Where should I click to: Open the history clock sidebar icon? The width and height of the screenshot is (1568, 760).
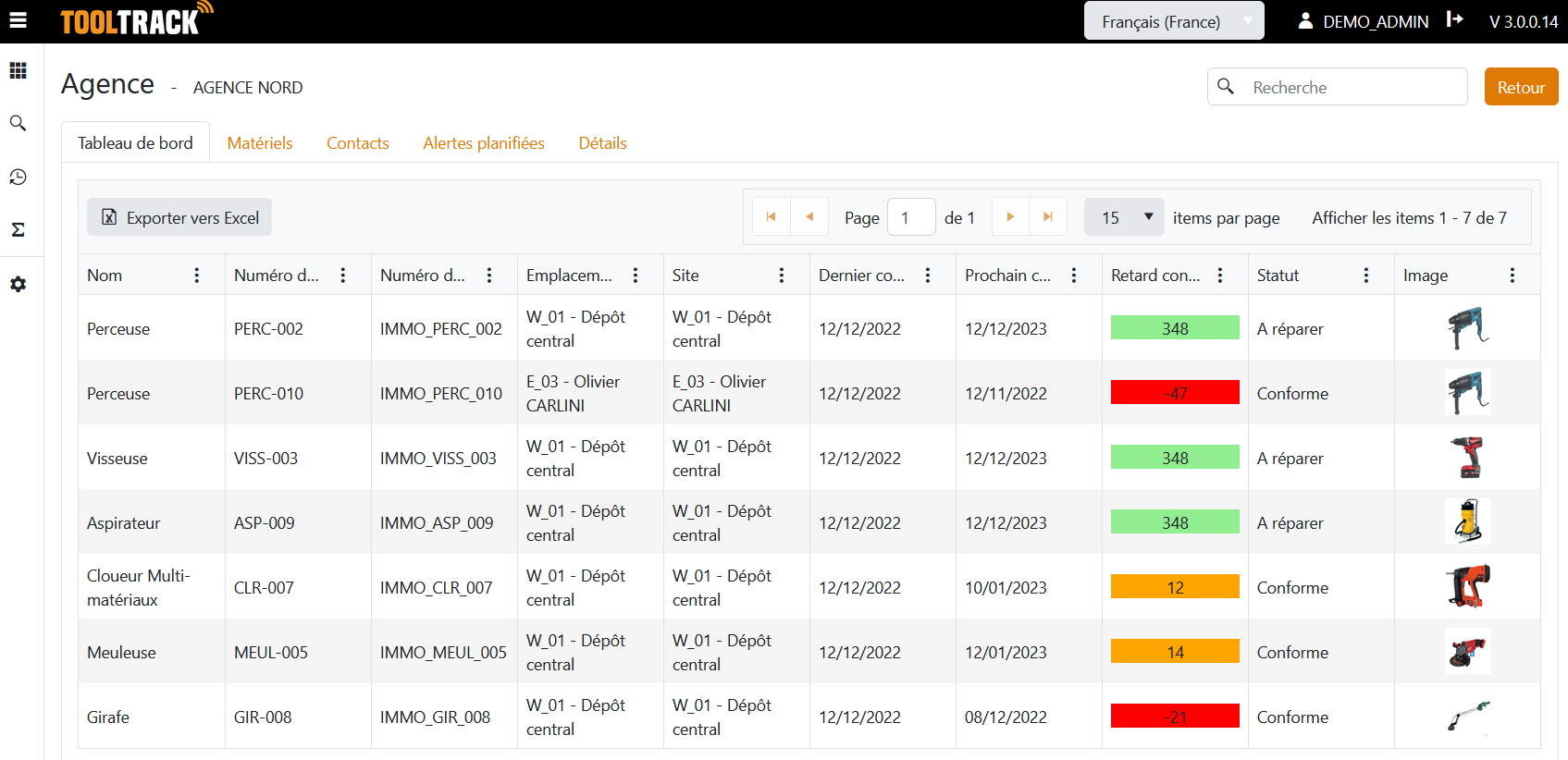18,177
